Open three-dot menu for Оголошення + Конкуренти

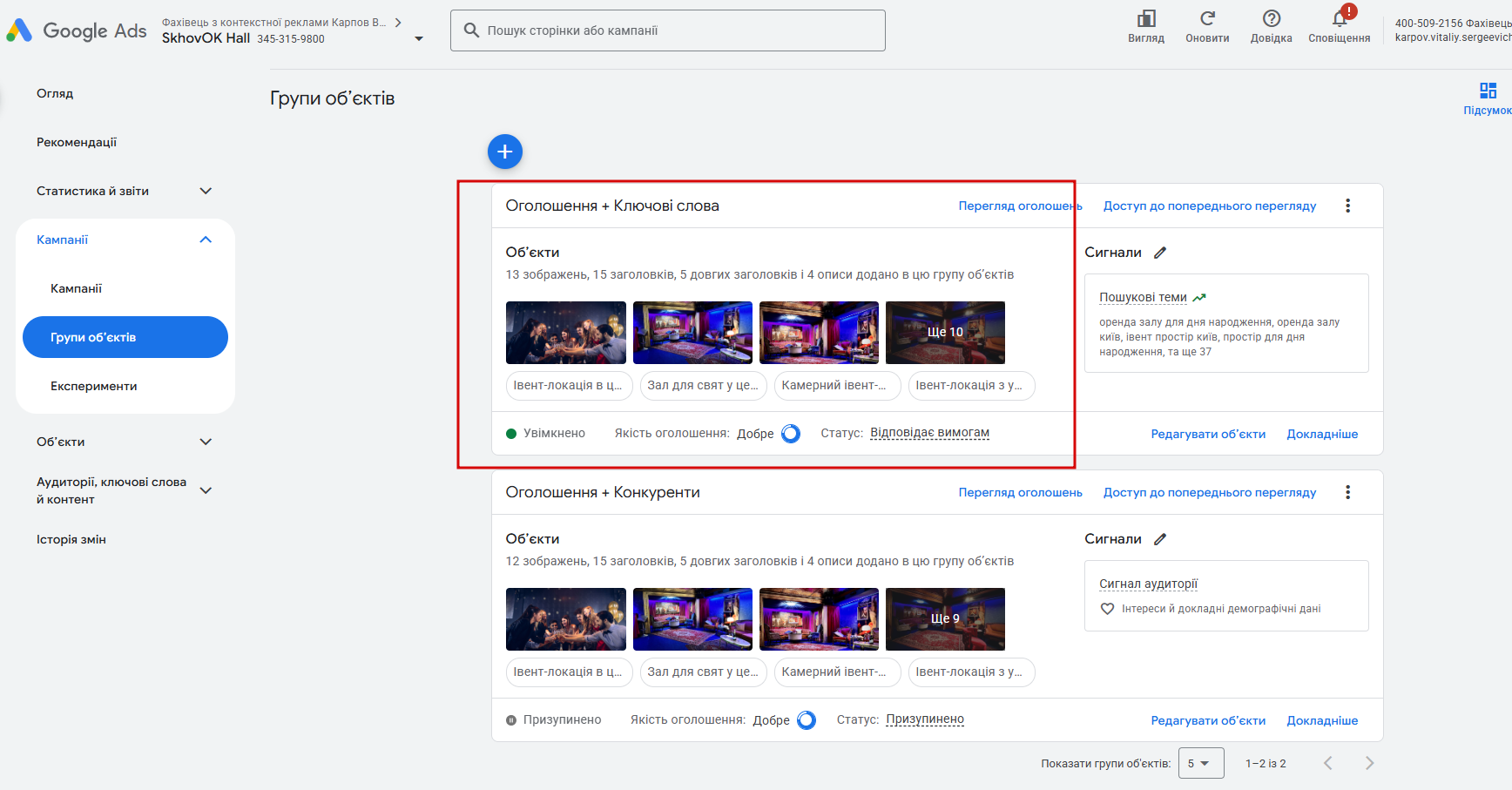click(x=1348, y=492)
